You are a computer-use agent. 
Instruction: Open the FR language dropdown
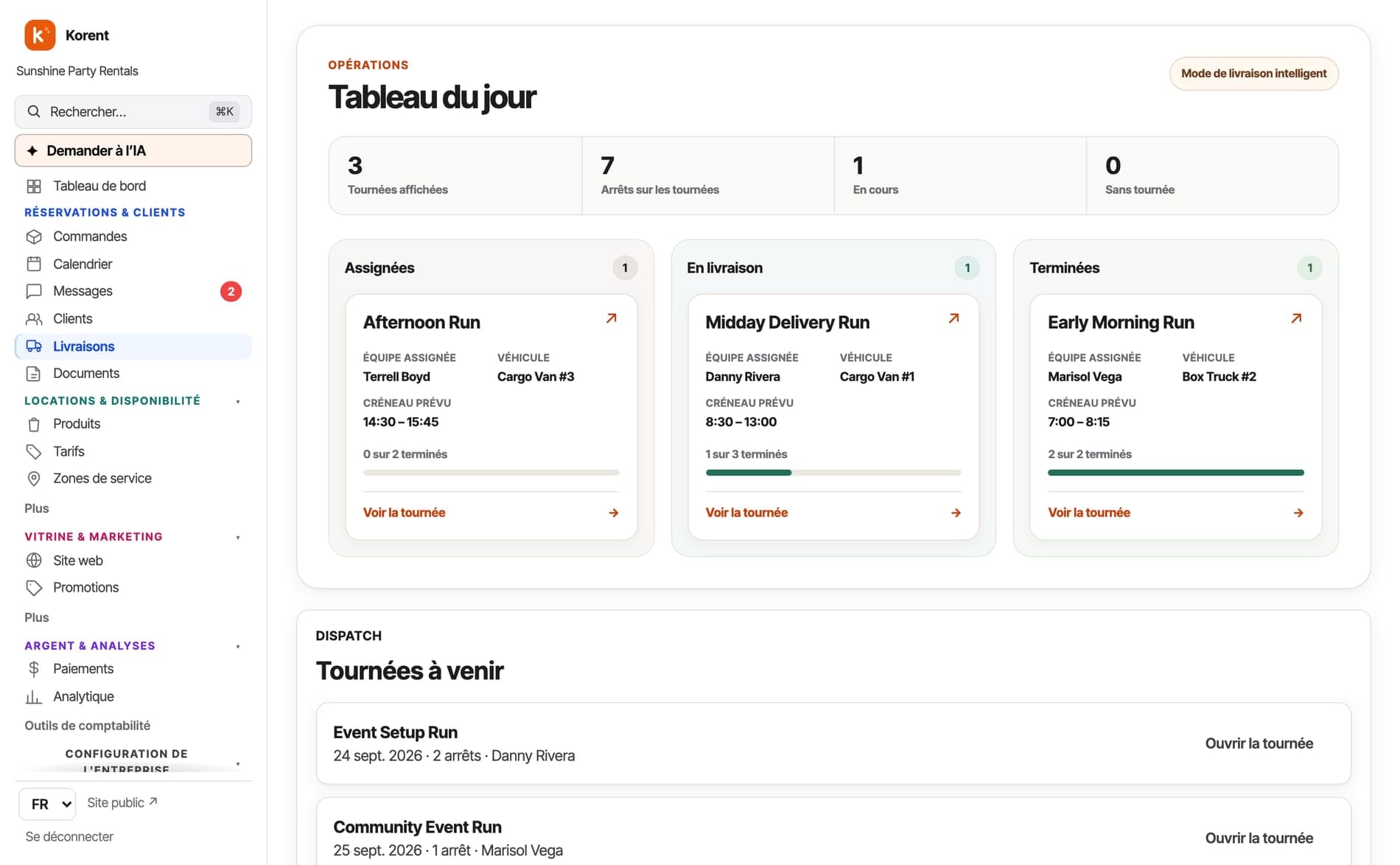click(x=47, y=804)
